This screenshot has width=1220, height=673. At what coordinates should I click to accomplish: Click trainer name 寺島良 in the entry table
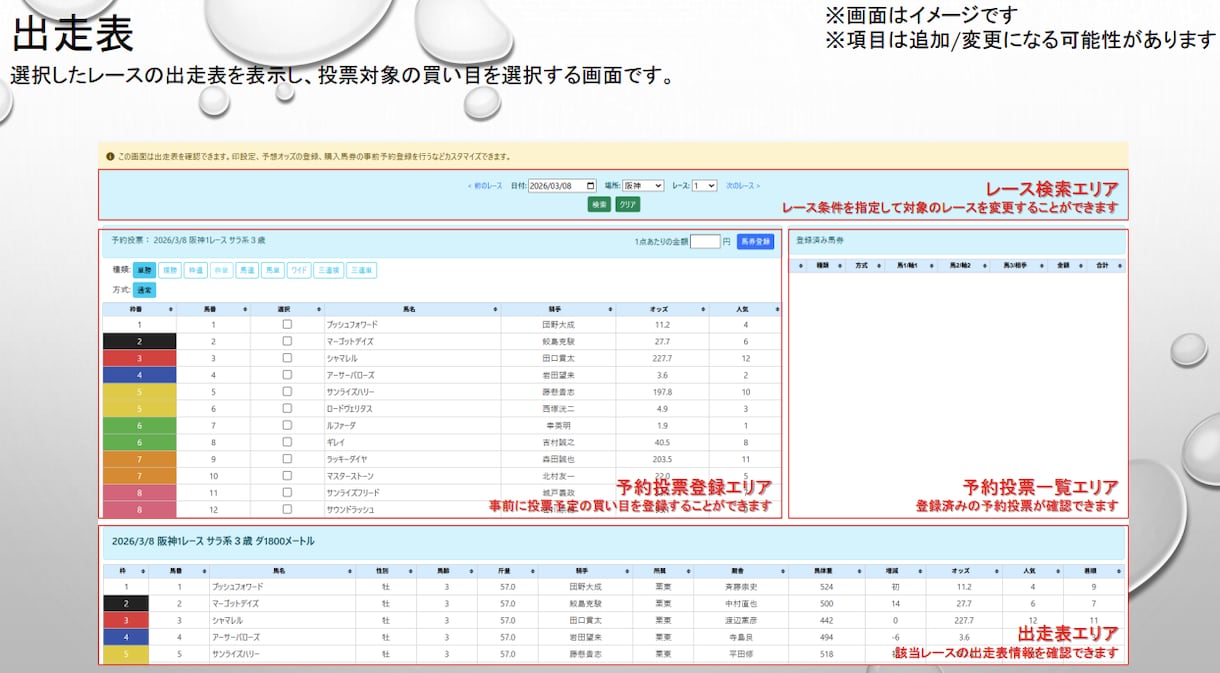pyautogui.click(x=740, y=636)
